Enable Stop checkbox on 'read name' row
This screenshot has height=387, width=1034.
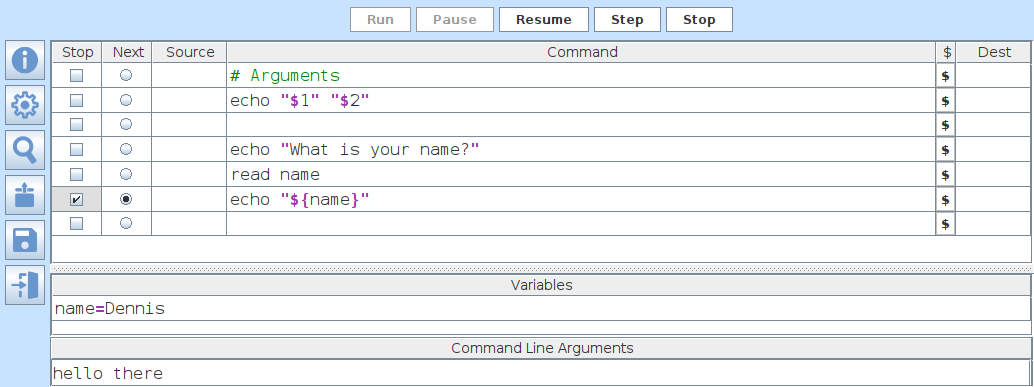(x=76, y=175)
